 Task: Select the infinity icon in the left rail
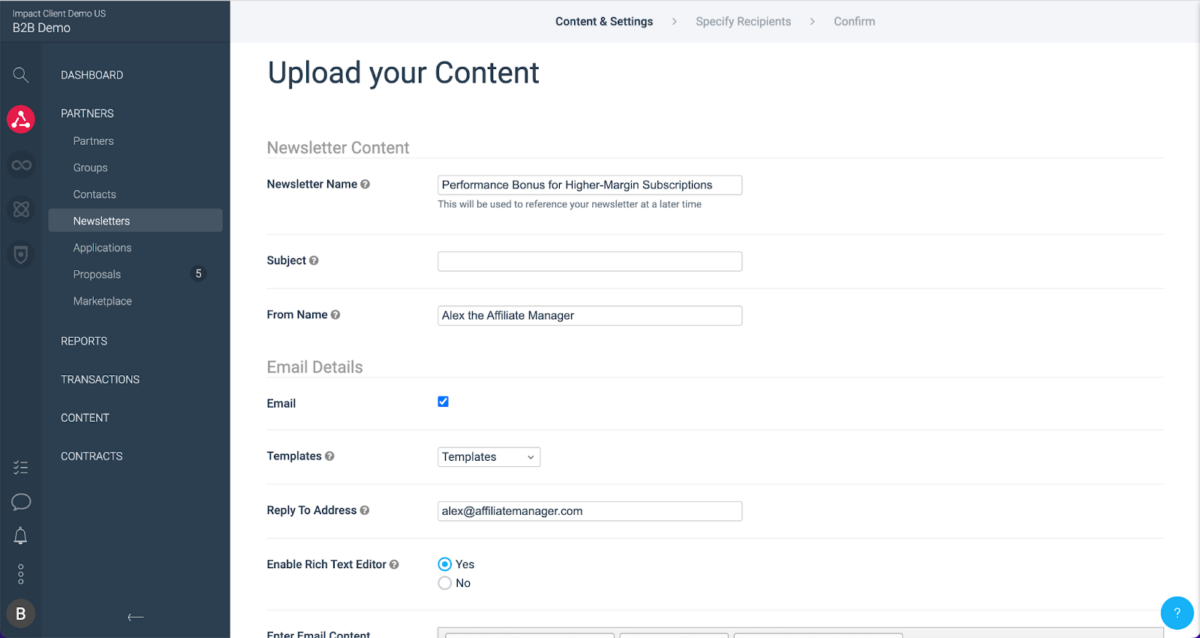point(21,164)
